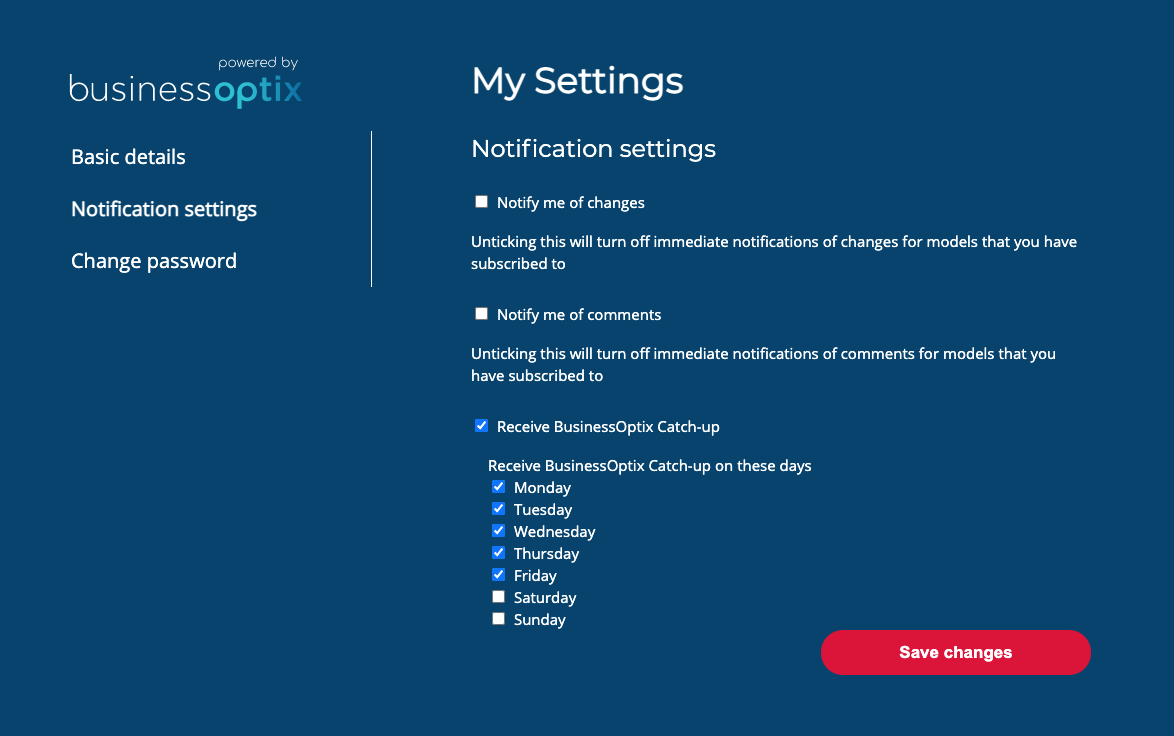The height and width of the screenshot is (736, 1174).
Task: Click the 'Notification settings' heading
Action: coord(593,148)
